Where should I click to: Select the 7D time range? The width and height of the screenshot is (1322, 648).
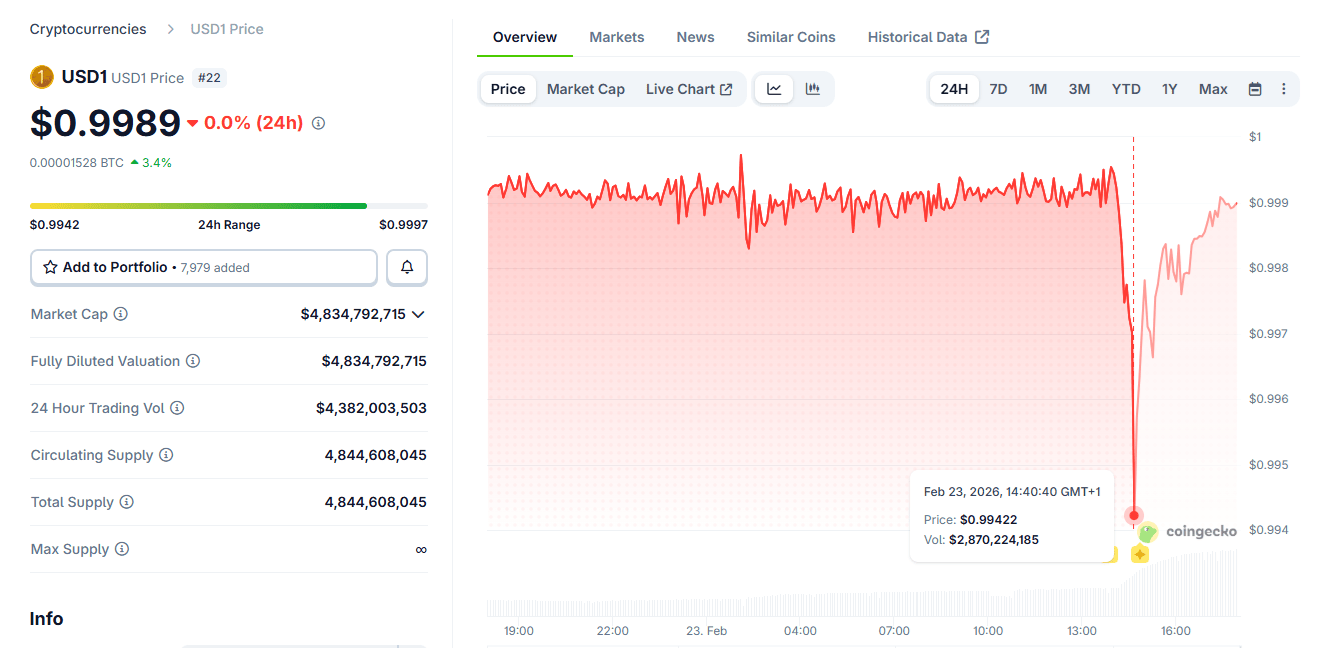coord(998,89)
